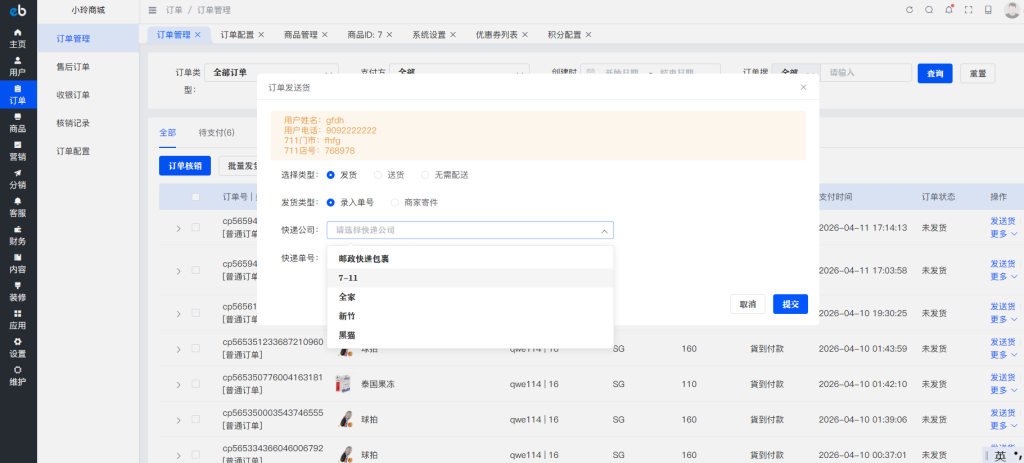
Task: Choose 7-11 from the courier list
Action: [x=470, y=278]
